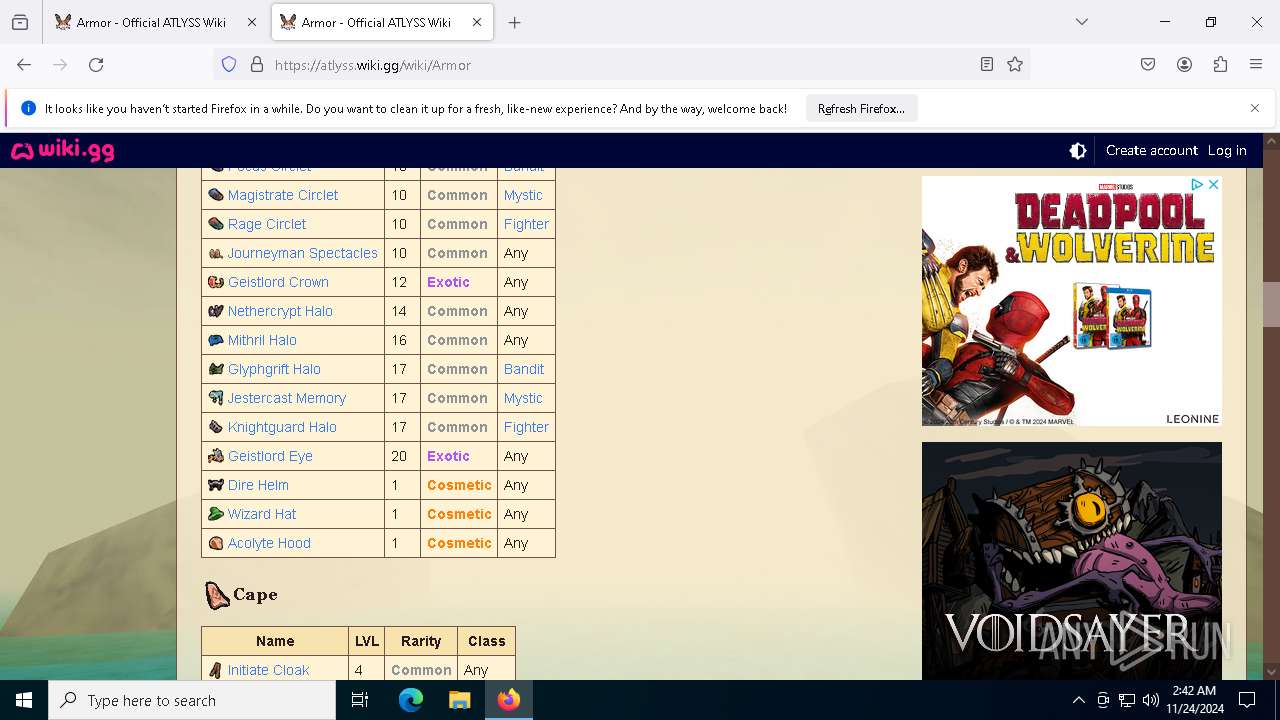
Task: Open the Acolyte Hood link
Action: [x=269, y=543]
